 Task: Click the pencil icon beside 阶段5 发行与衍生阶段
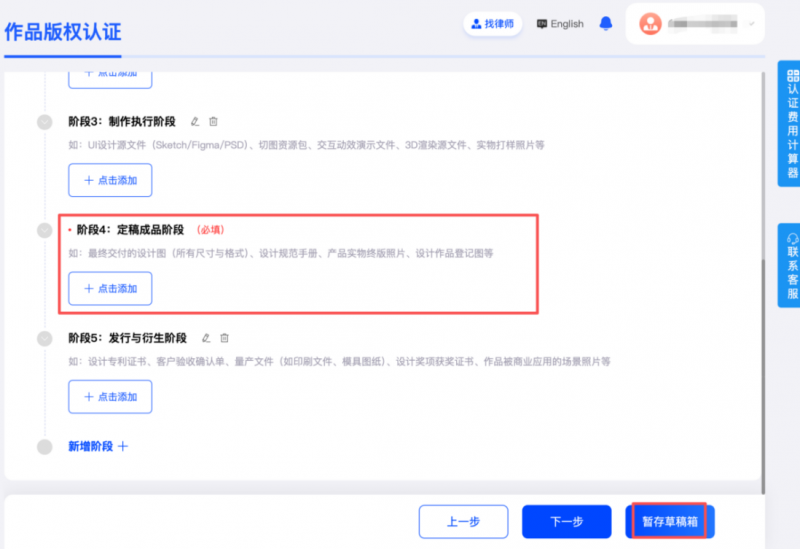(x=207, y=338)
